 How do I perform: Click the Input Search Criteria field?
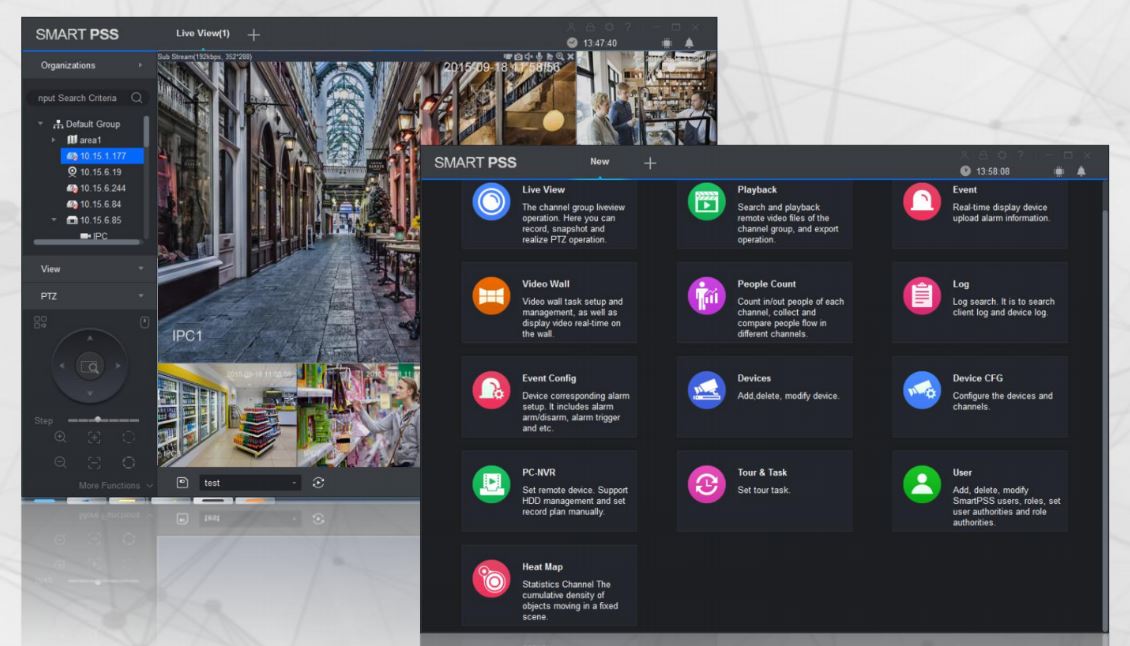[x=80, y=98]
